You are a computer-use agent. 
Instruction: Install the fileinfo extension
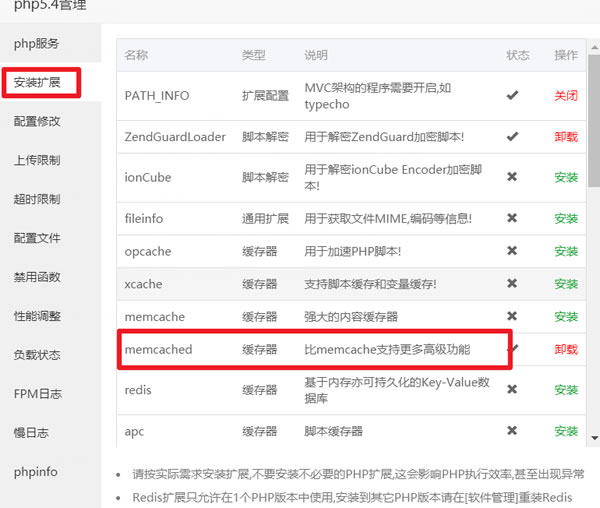[566, 219]
